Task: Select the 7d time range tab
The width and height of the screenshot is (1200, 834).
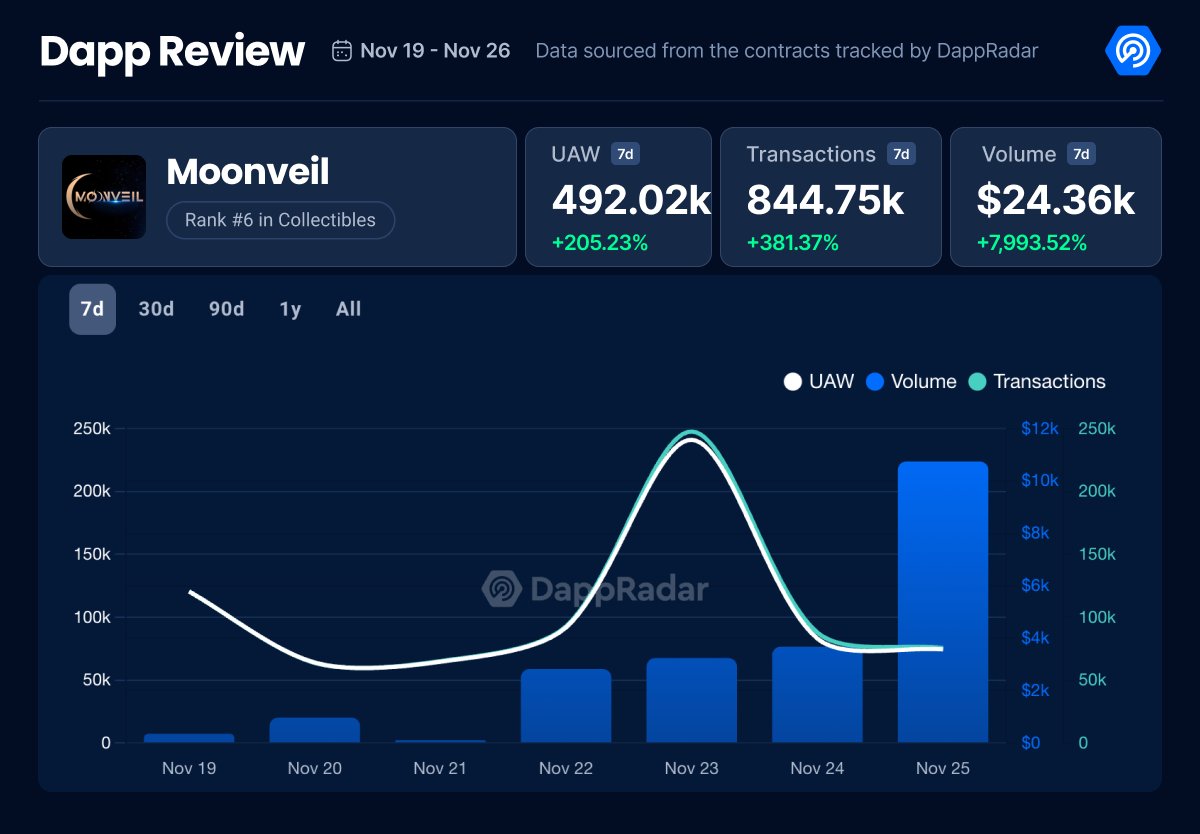Action: click(x=92, y=309)
